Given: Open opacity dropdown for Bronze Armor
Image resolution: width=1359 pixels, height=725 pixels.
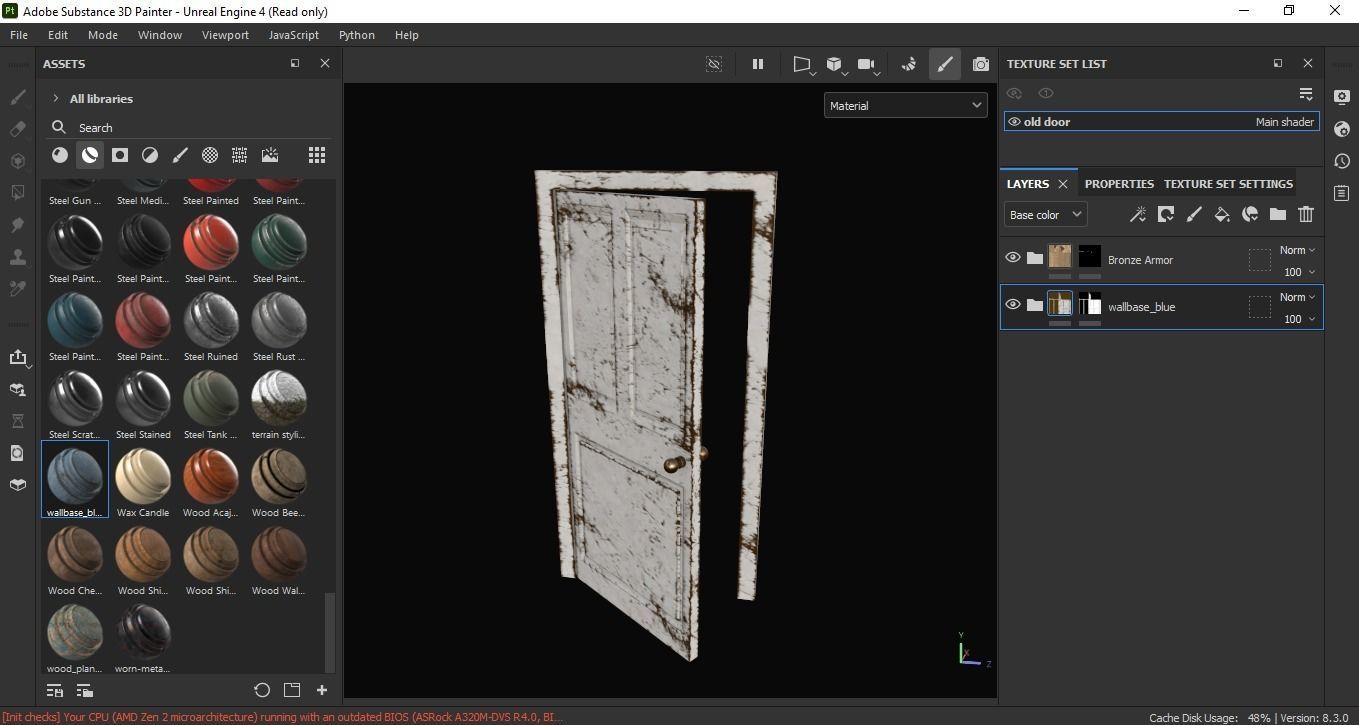Looking at the screenshot, I should click(x=1299, y=272).
